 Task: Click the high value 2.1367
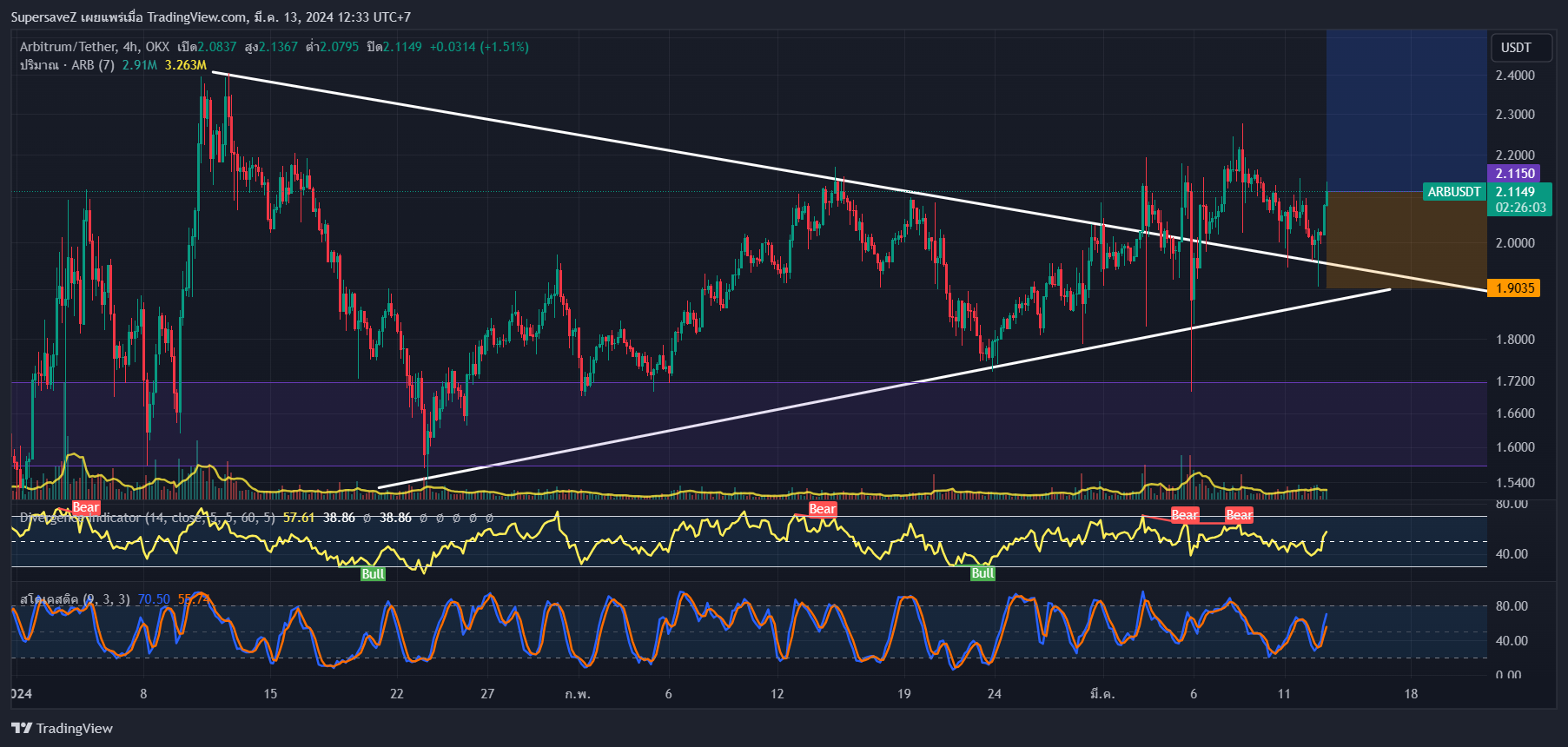click(x=278, y=47)
